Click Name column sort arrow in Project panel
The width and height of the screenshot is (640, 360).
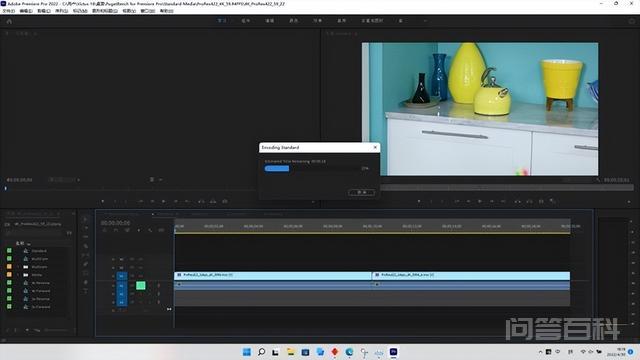click(29, 244)
